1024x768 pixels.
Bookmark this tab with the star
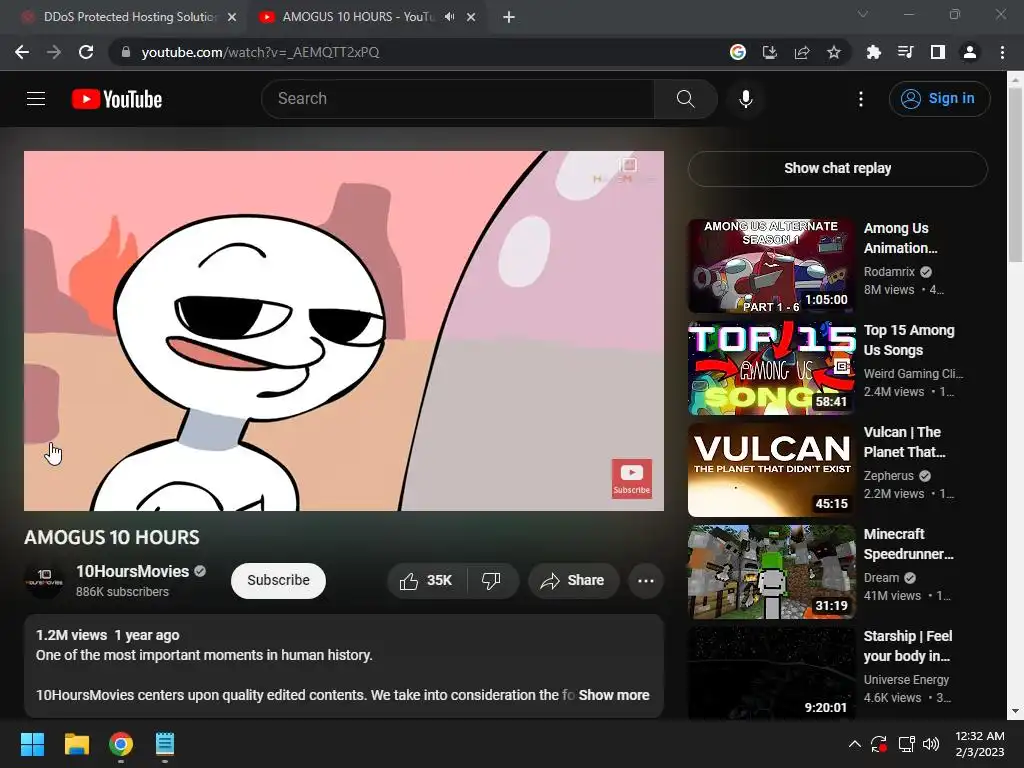click(x=834, y=52)
